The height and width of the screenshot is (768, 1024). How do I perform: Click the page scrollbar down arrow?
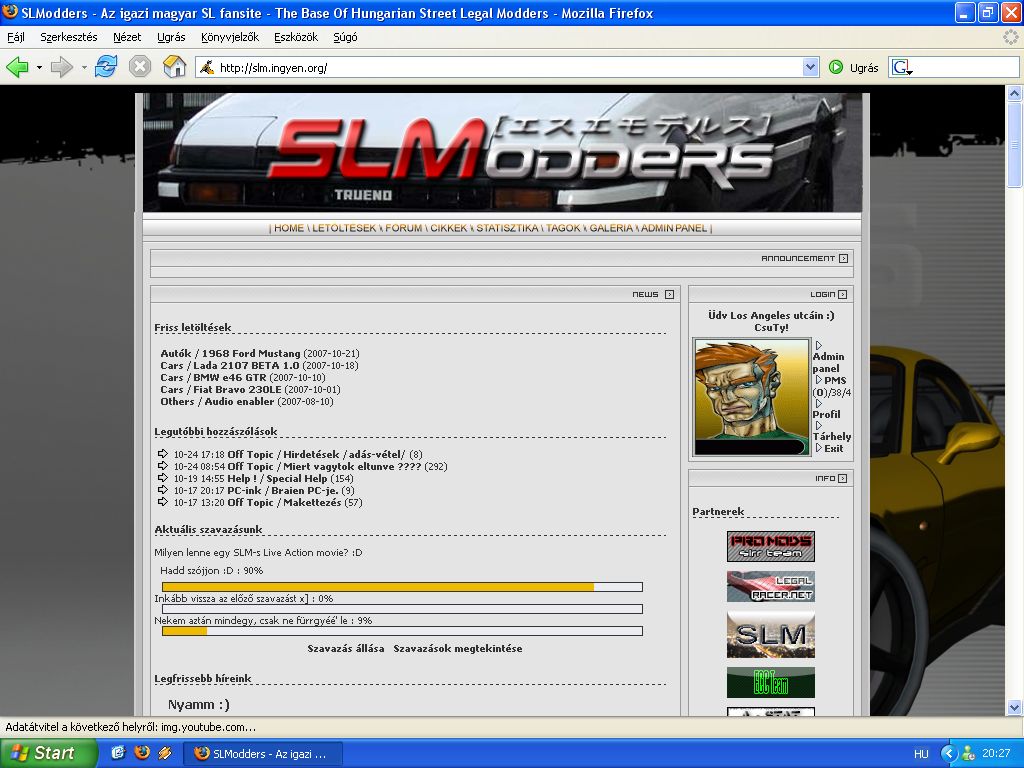(x=1014, y=707)
